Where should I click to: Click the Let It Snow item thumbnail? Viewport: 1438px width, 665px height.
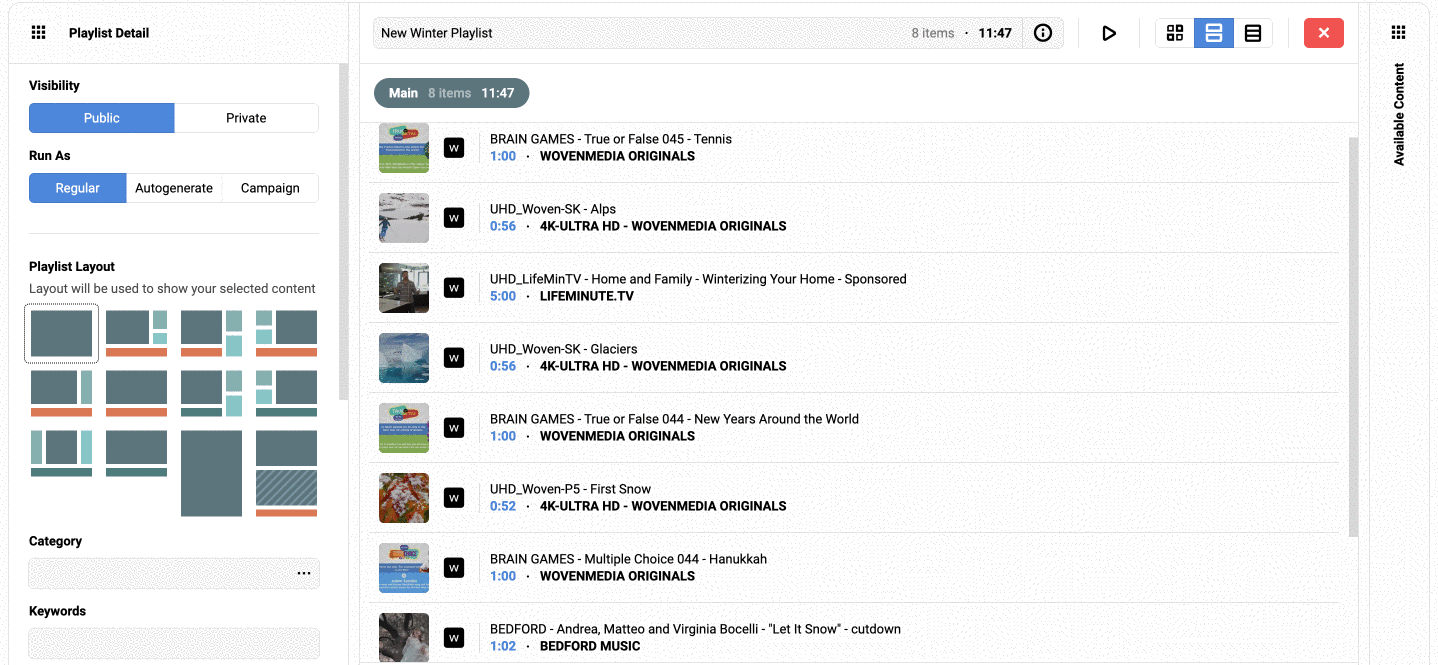point(404,637)
